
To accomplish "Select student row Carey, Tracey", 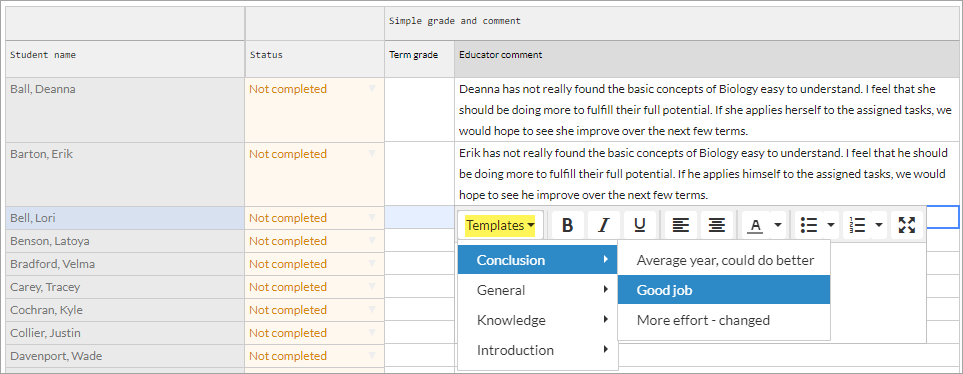I will [125, 287].
